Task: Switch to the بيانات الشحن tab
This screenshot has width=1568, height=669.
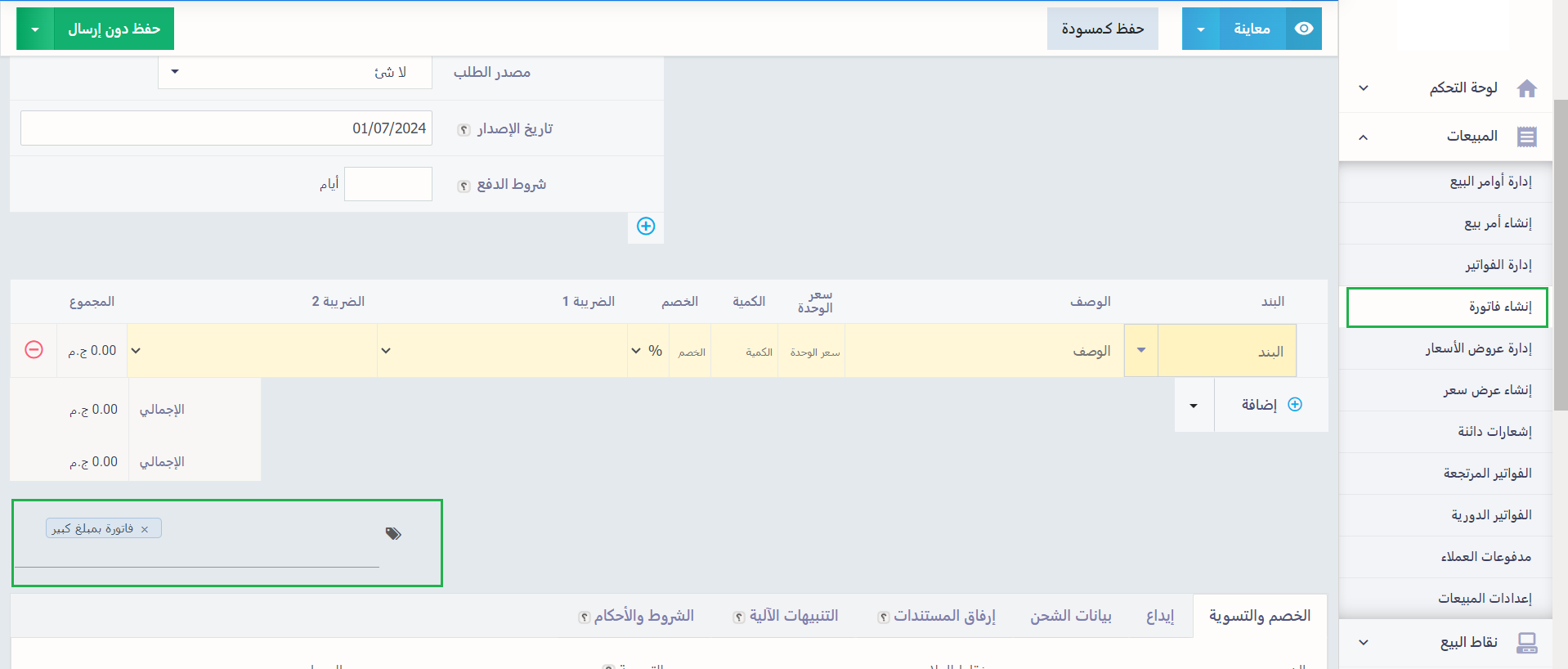Action: pos(1070,616)
